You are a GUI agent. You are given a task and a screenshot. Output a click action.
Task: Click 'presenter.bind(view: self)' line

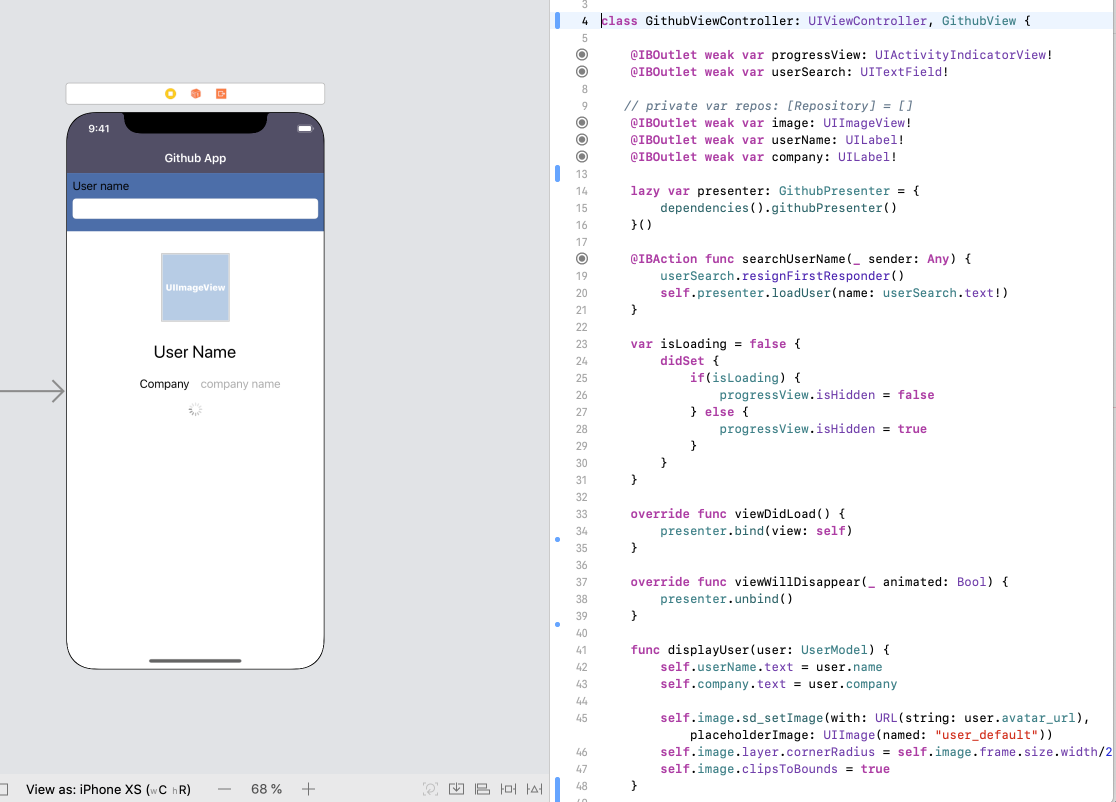[x=756, y=531]
